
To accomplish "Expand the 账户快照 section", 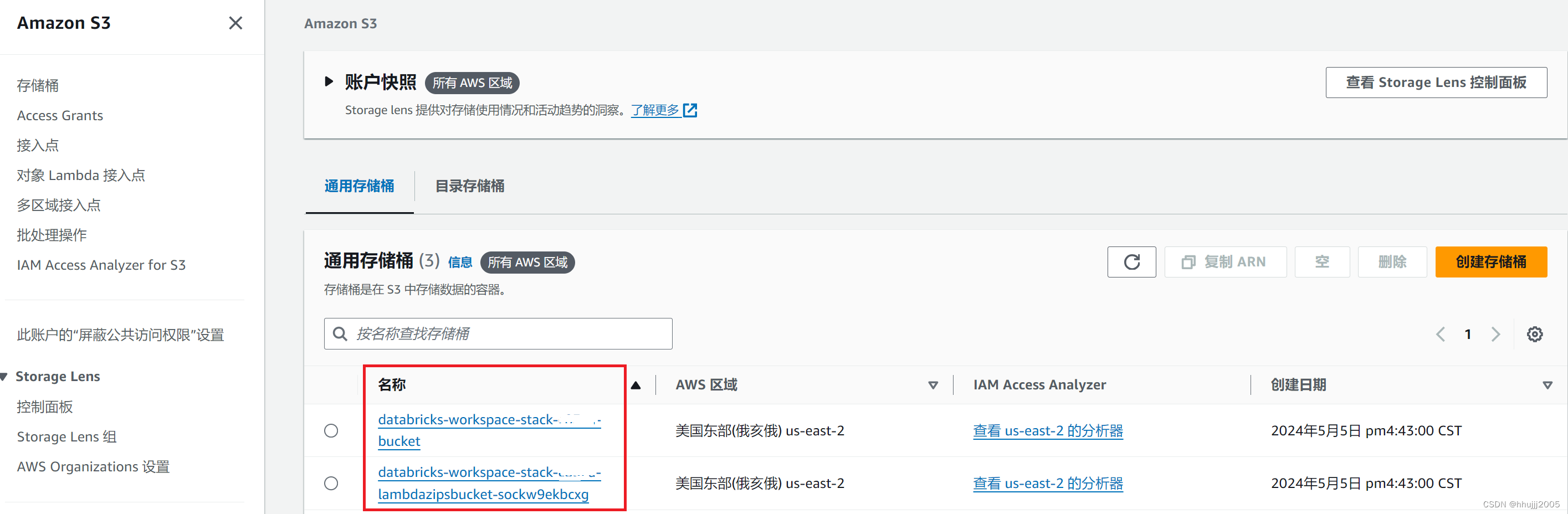I will click(329, 82).
